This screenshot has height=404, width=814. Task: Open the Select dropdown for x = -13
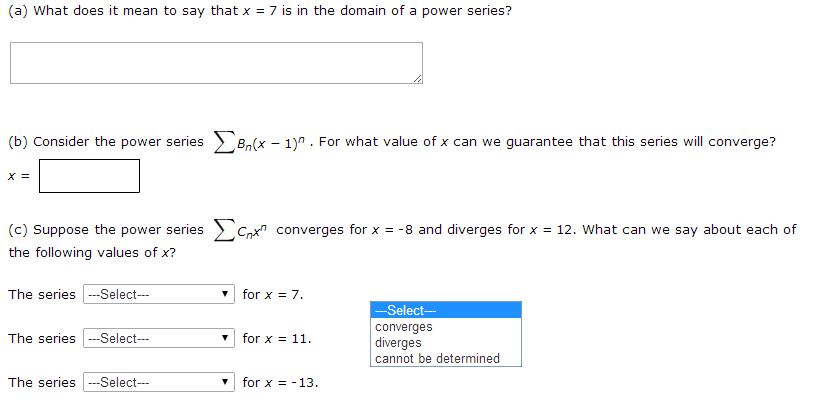tap(159, 383)
